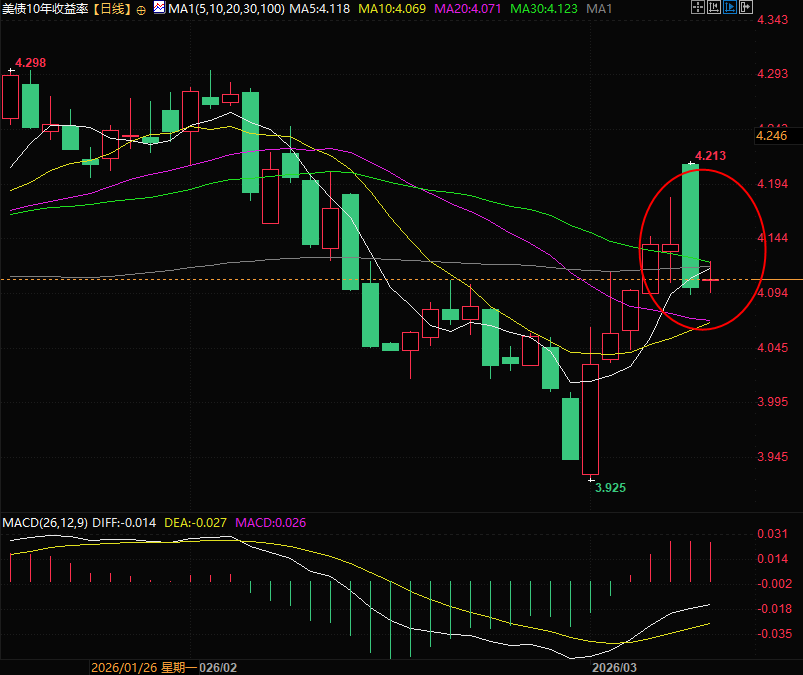Click the 4.045 y-axis label
Screen dimensions: 803x675
pyautogui.click(x=773, y=348)
